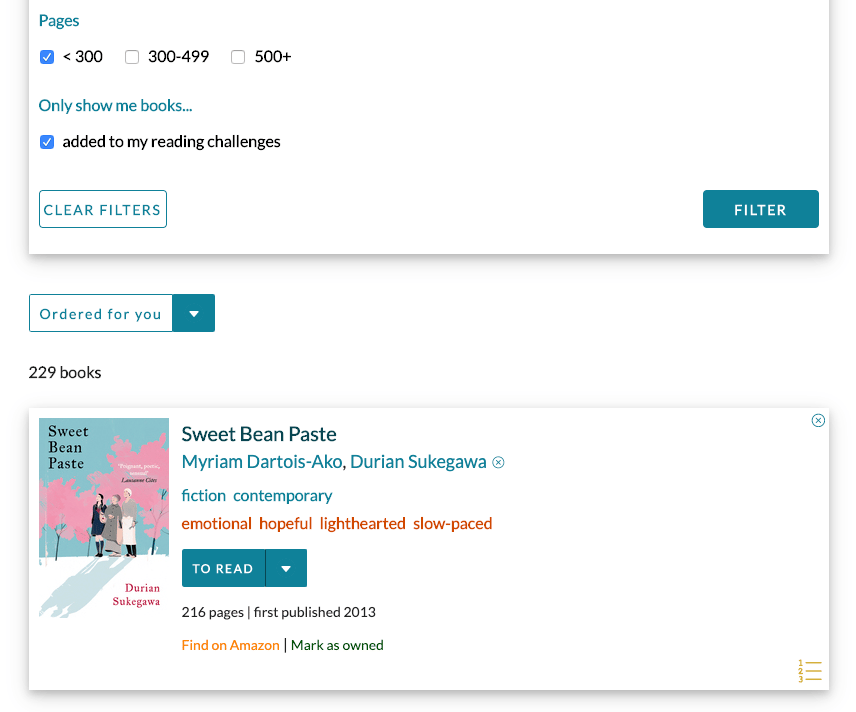Click the Clear Filters button
856x712 pixels.
(x=103, y=209)
